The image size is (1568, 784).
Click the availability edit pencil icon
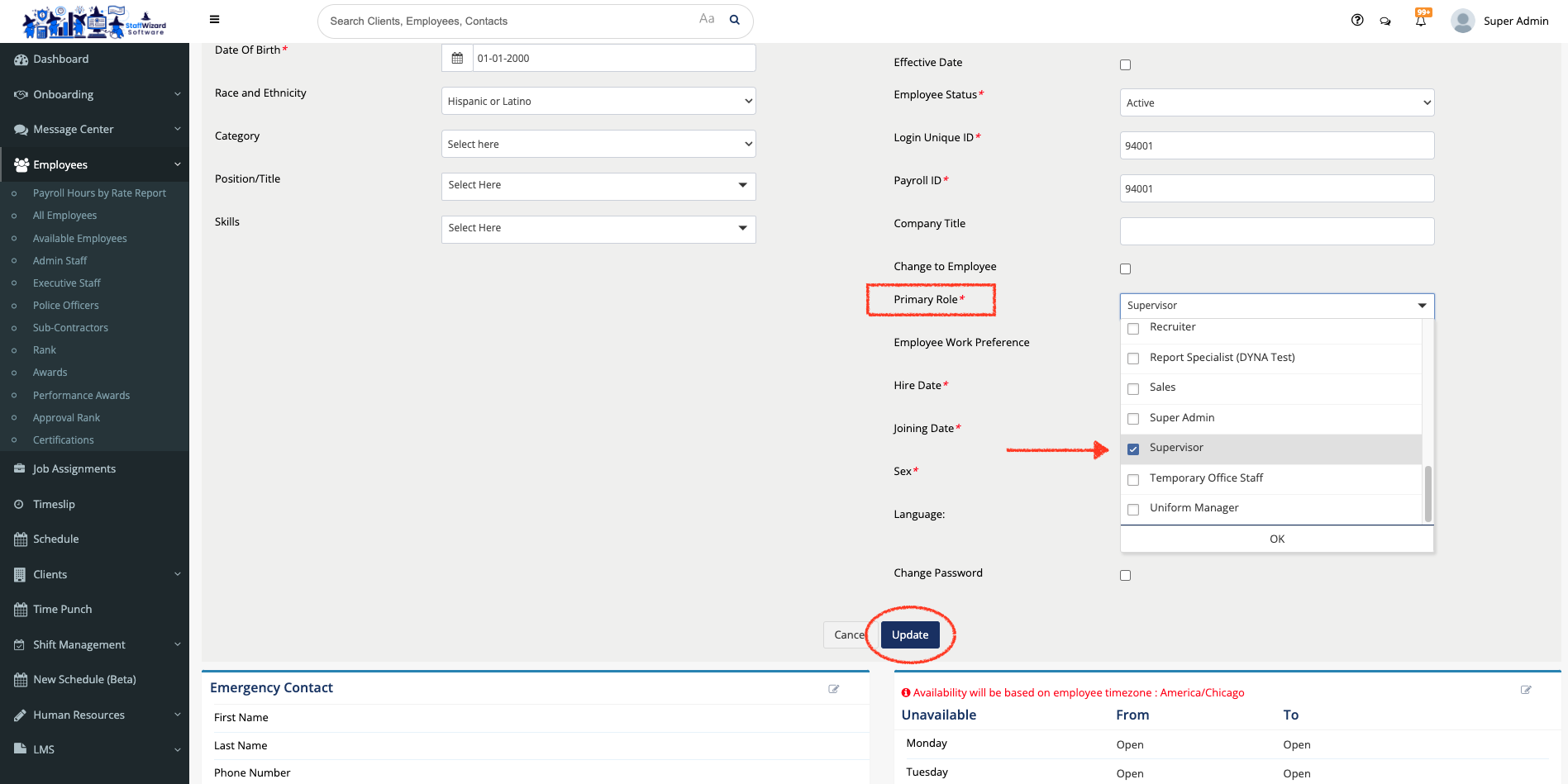[x=1525, y=690]
